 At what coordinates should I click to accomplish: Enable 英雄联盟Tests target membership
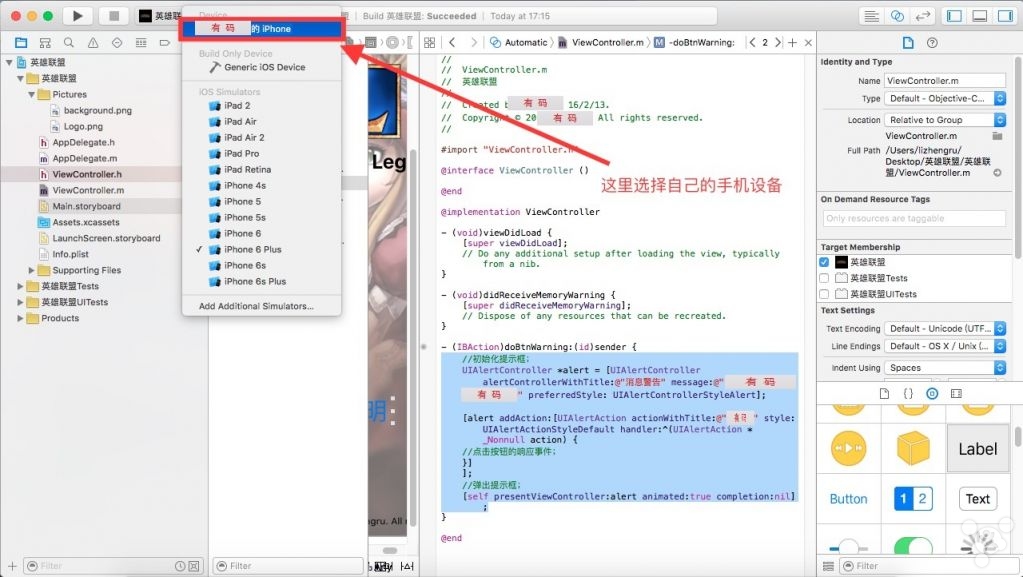click(824, 278)
